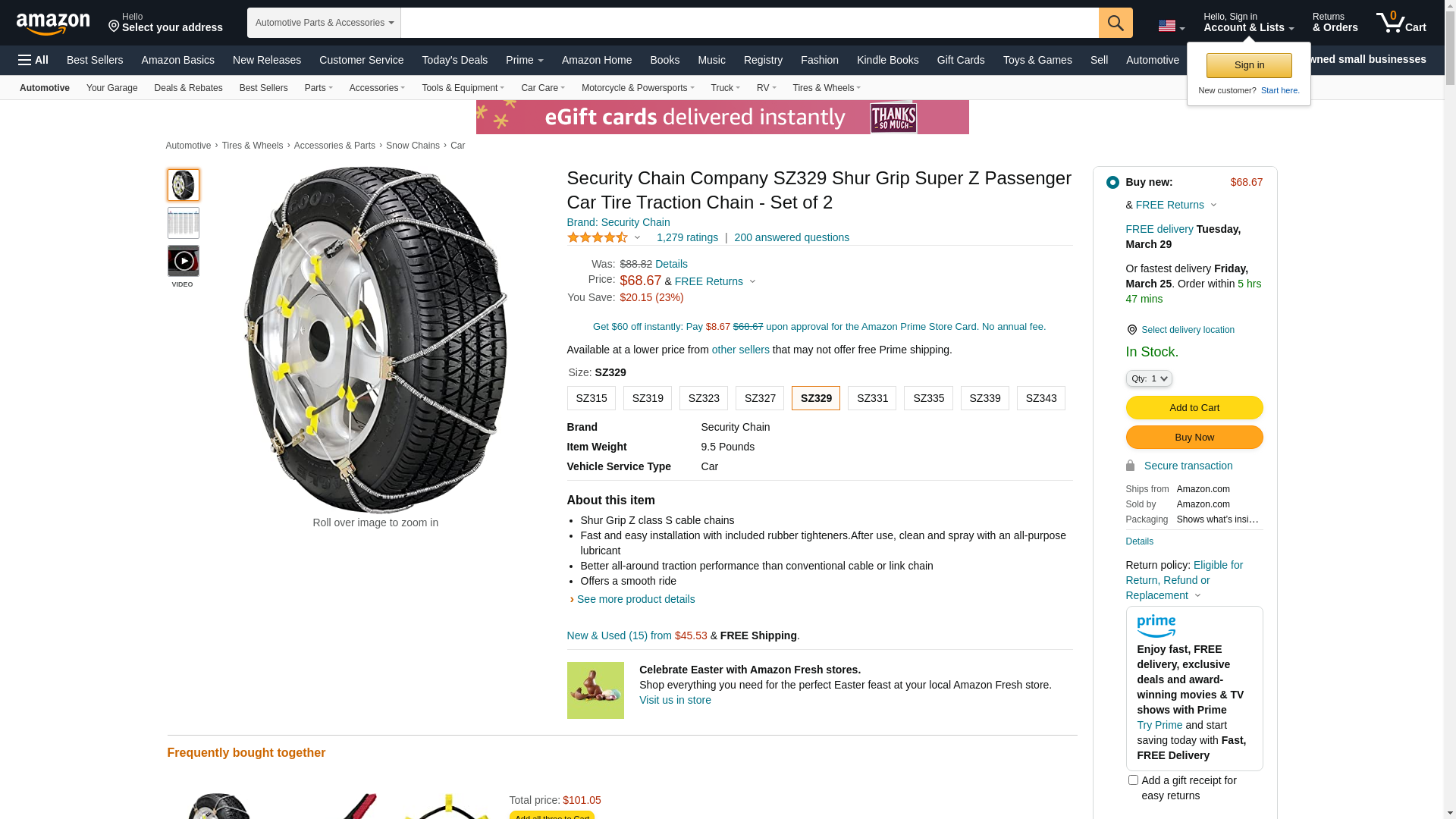The height and width of the screenshot is (819, 1456).
Task: Open the shopping cart
Action: click(x=1401, y=23)
